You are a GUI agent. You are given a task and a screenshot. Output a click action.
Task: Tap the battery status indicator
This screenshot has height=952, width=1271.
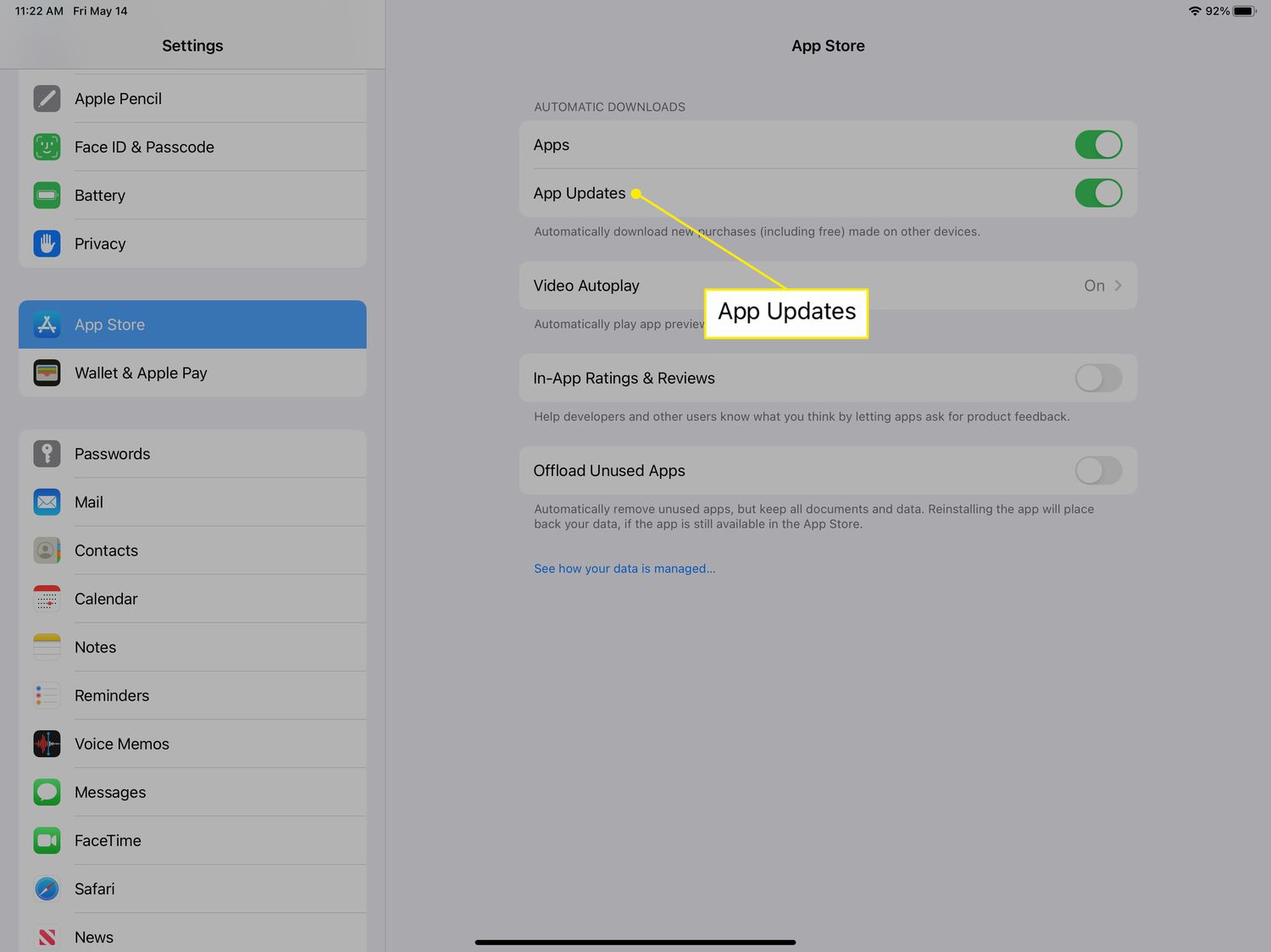pyautogui.click(x=1244, y=11)
